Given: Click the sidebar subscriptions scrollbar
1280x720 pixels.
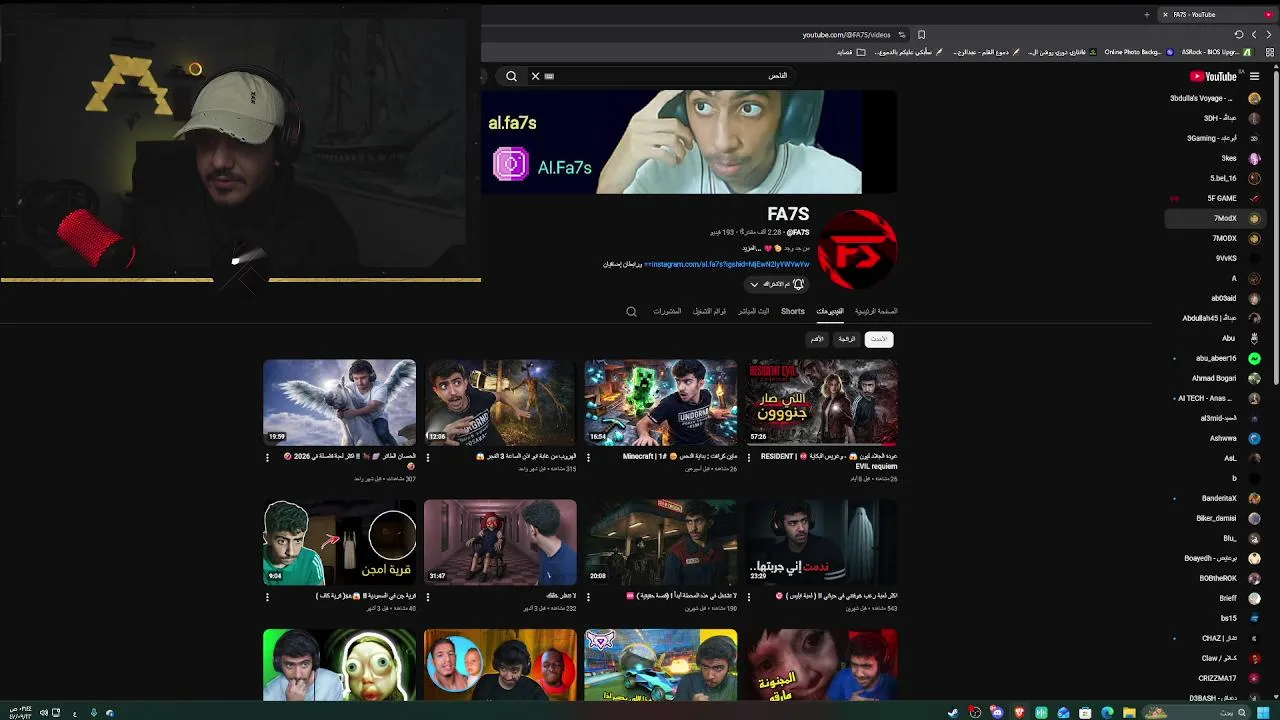Looking at the screenshot, I should 1276,228.
